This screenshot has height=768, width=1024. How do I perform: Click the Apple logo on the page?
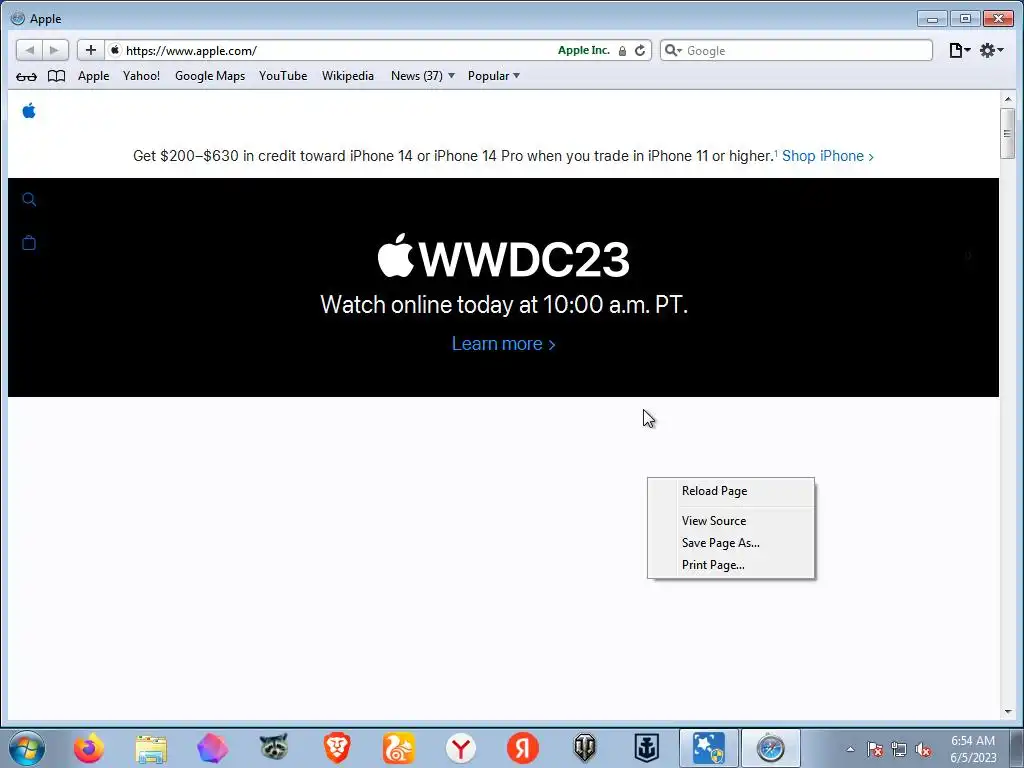pyautogui.click(x=29, y=111)
